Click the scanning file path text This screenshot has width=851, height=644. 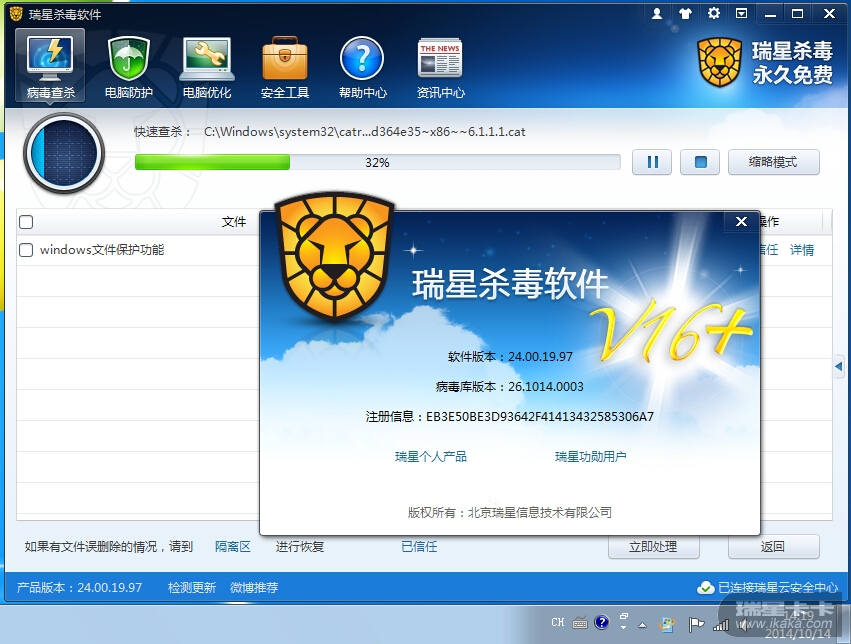click(365, 132)
